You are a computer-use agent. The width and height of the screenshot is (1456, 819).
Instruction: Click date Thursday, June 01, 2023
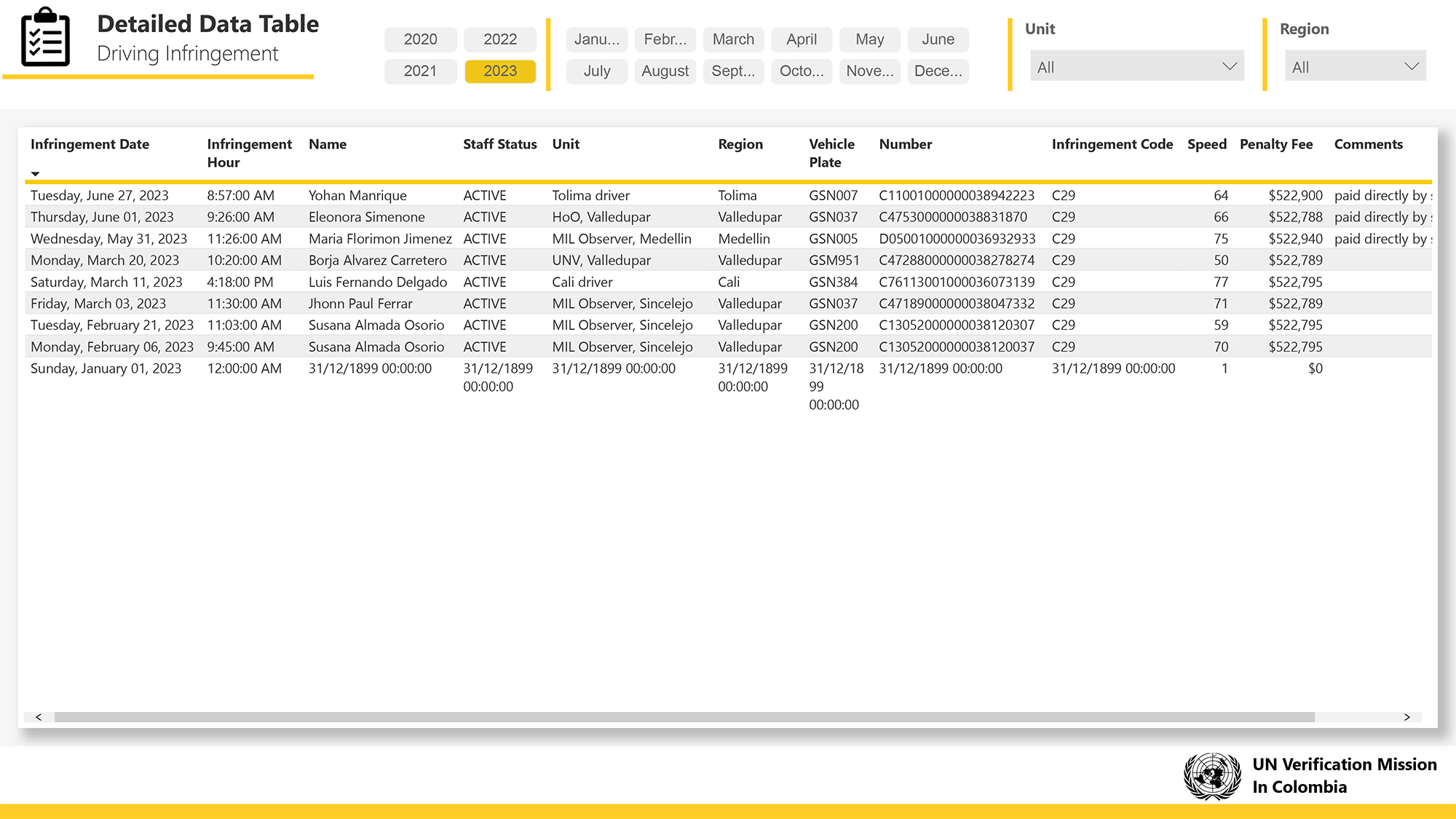pos(102,217)
